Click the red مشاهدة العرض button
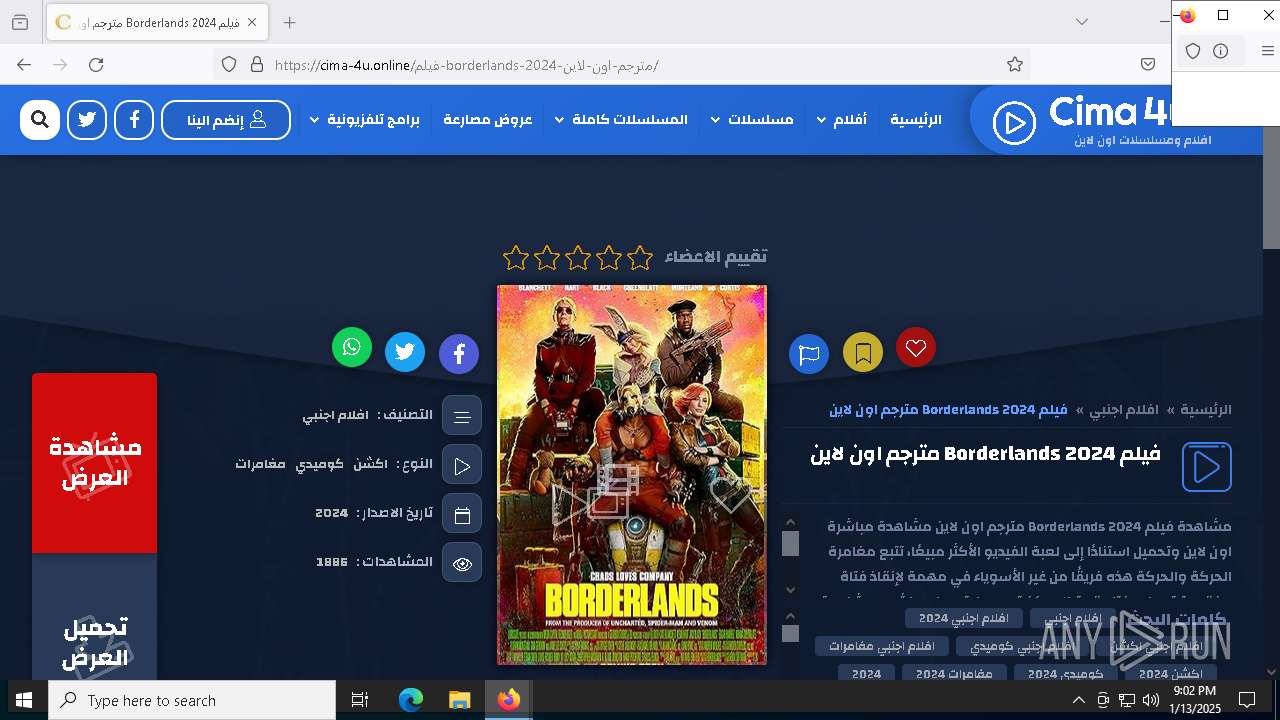This screenshot has width=1280, height=720. point(94,463)
